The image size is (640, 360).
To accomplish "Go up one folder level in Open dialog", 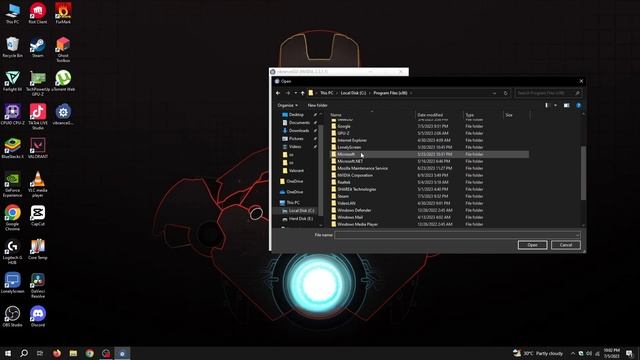I will tap(302, 93).
